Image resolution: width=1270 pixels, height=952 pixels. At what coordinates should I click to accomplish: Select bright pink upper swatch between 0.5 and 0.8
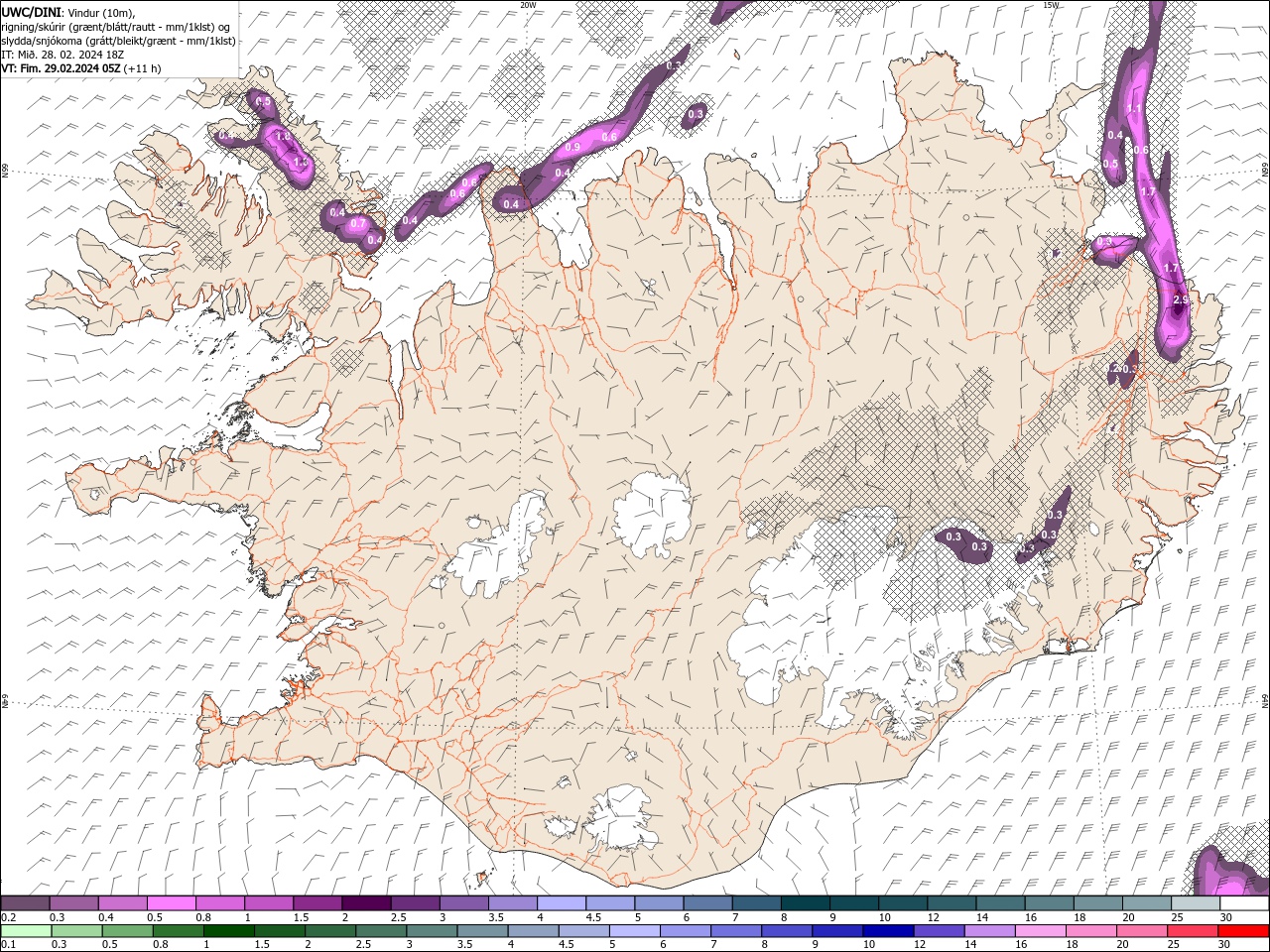[171, 903]
